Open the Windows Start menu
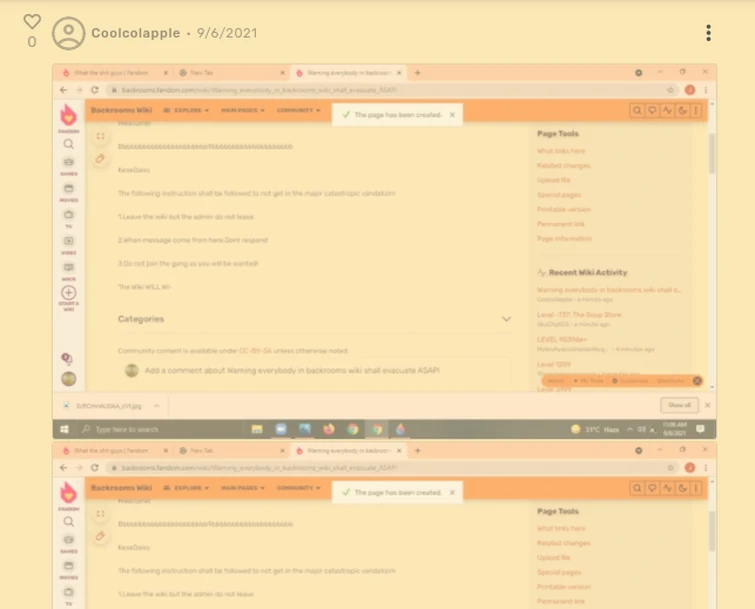The height and width of the screenshot is (609, 755). pyautogui.click(x=64, y=429)
